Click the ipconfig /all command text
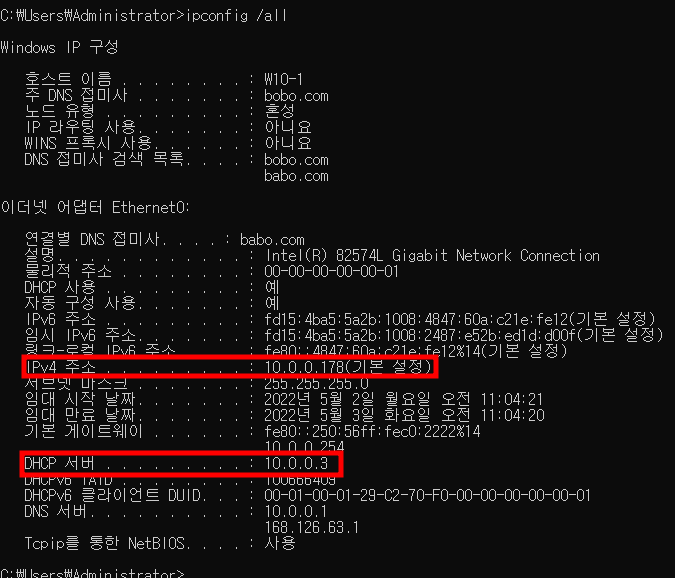 (x=236, y=16)
